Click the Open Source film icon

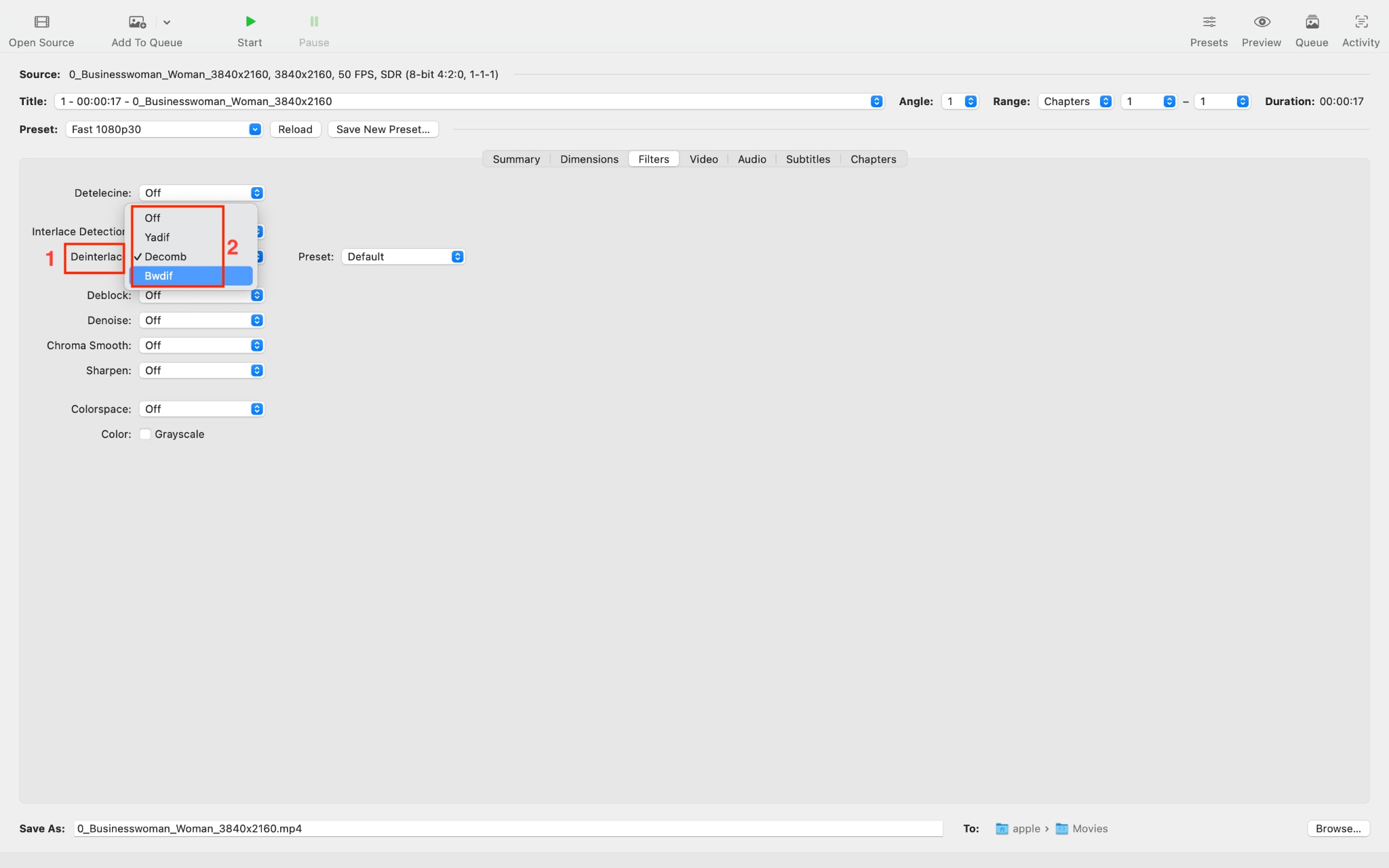pyautogui.click(x=41, y=22)
